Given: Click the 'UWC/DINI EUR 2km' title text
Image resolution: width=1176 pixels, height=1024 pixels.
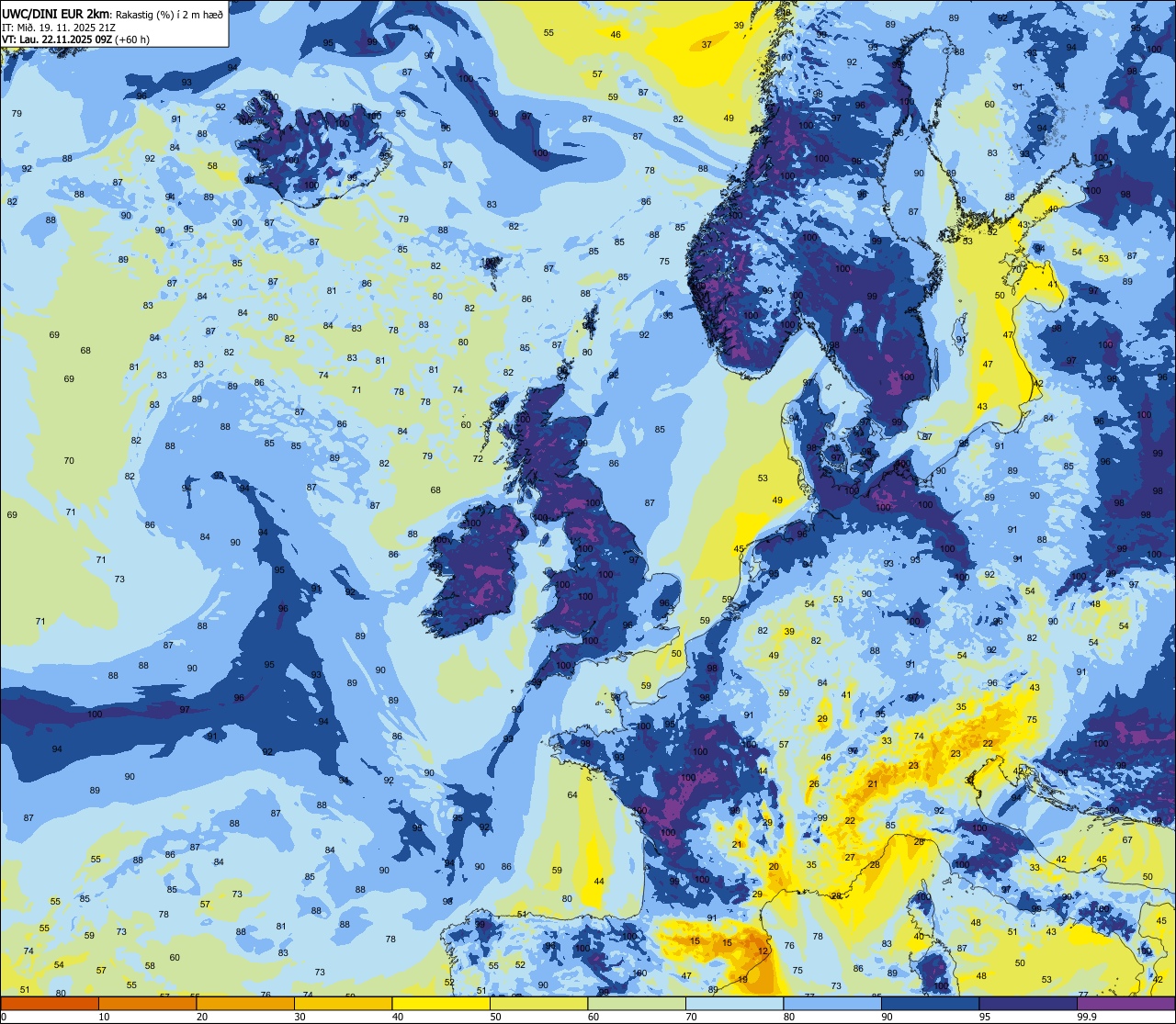Looking at the screenshot, I should coord(56,13).
